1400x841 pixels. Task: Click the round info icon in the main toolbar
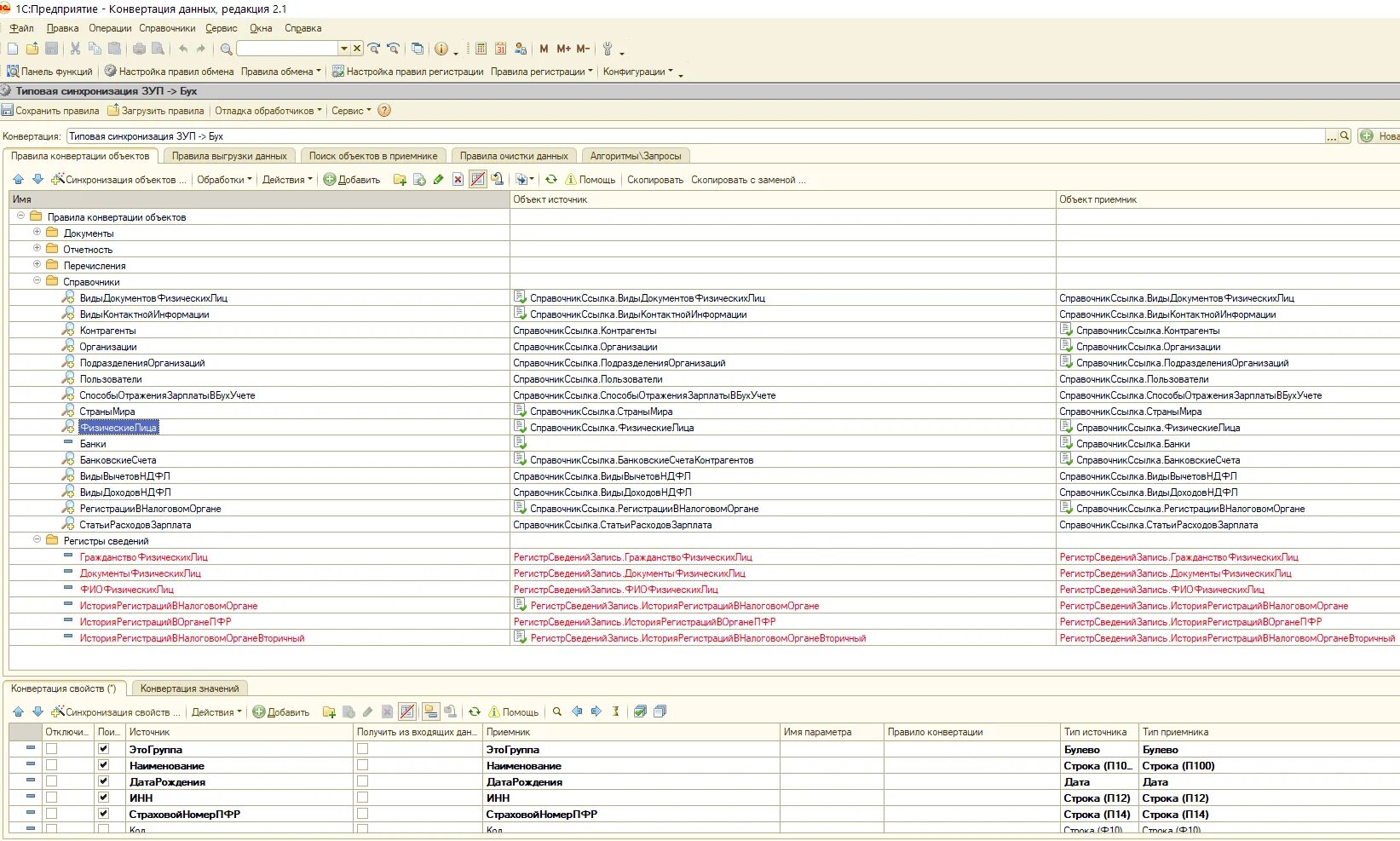[x=441, y=49]
